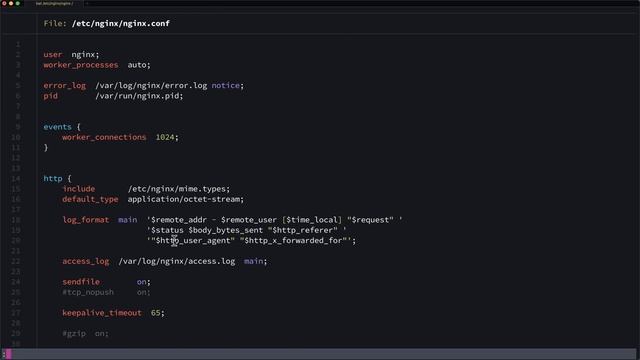Click "main" on the log_format line

(128, 220)
